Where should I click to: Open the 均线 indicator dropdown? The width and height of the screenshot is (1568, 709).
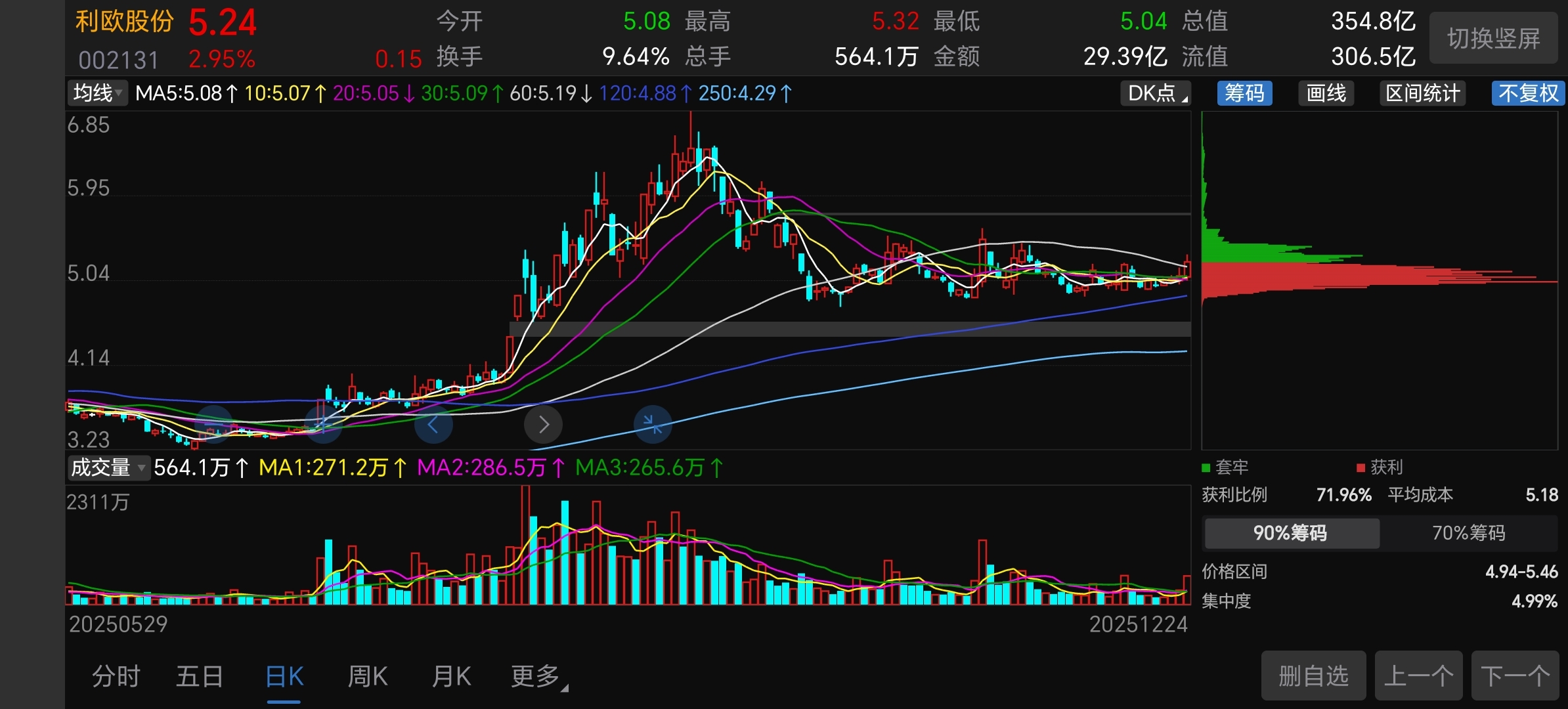click(97, 93)
